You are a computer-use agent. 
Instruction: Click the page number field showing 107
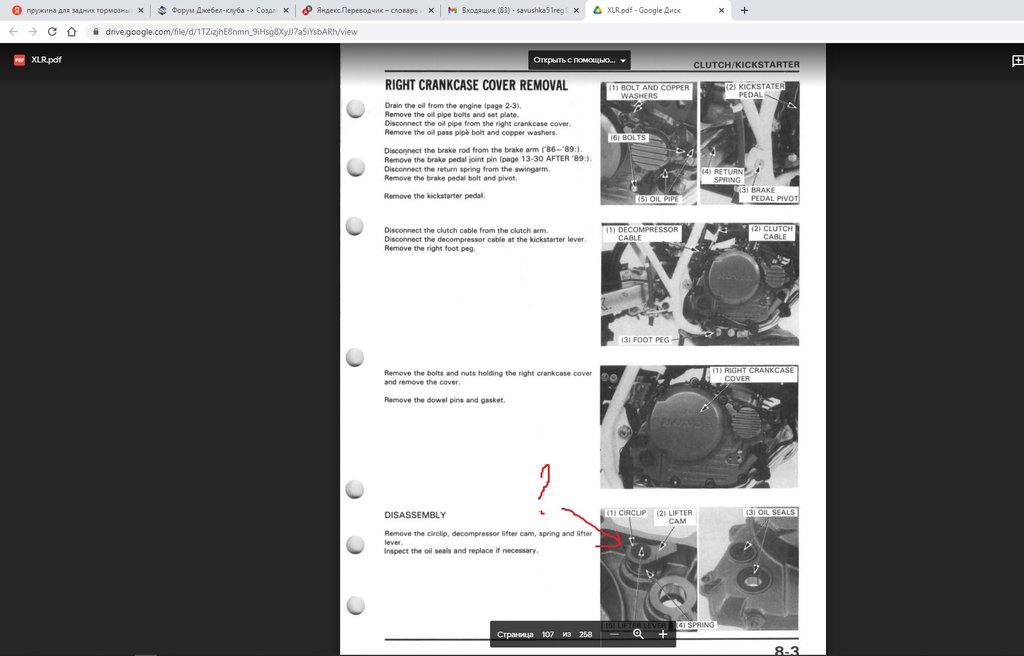tap(547, 634)
